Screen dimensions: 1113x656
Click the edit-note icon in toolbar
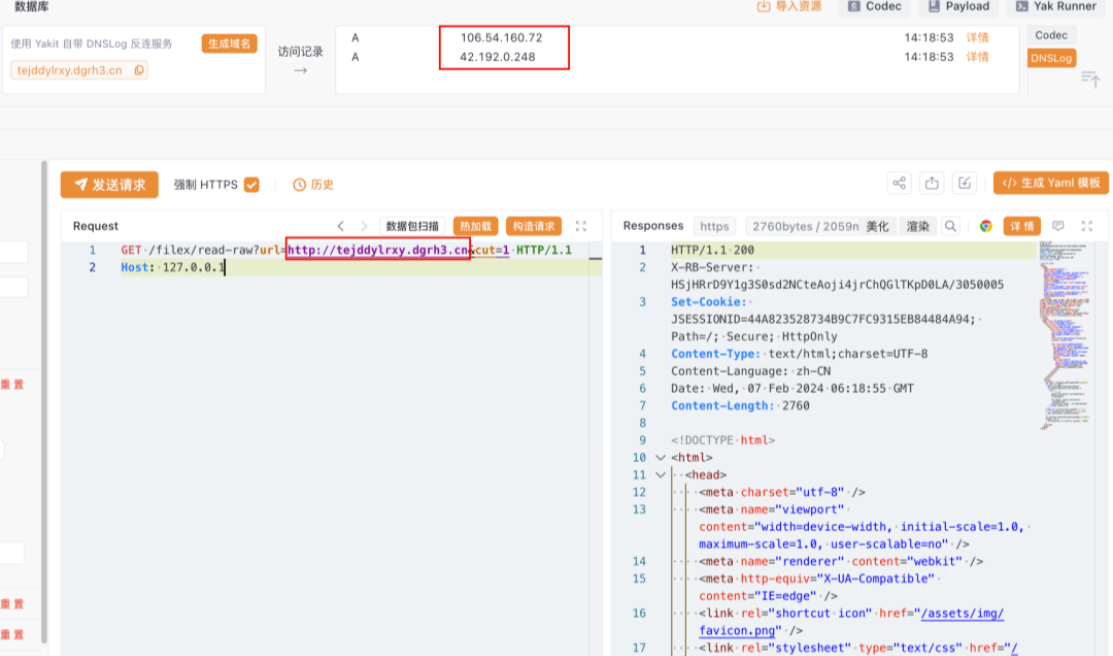(x=965, y=183)
